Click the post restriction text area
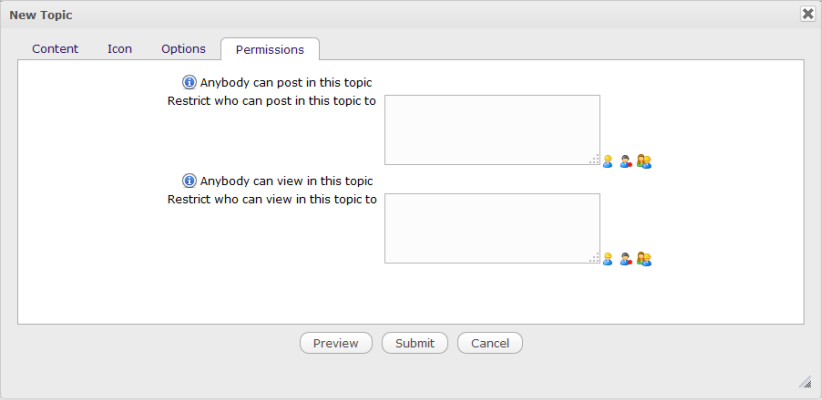The image size is (822, 400). coord(492,129)
